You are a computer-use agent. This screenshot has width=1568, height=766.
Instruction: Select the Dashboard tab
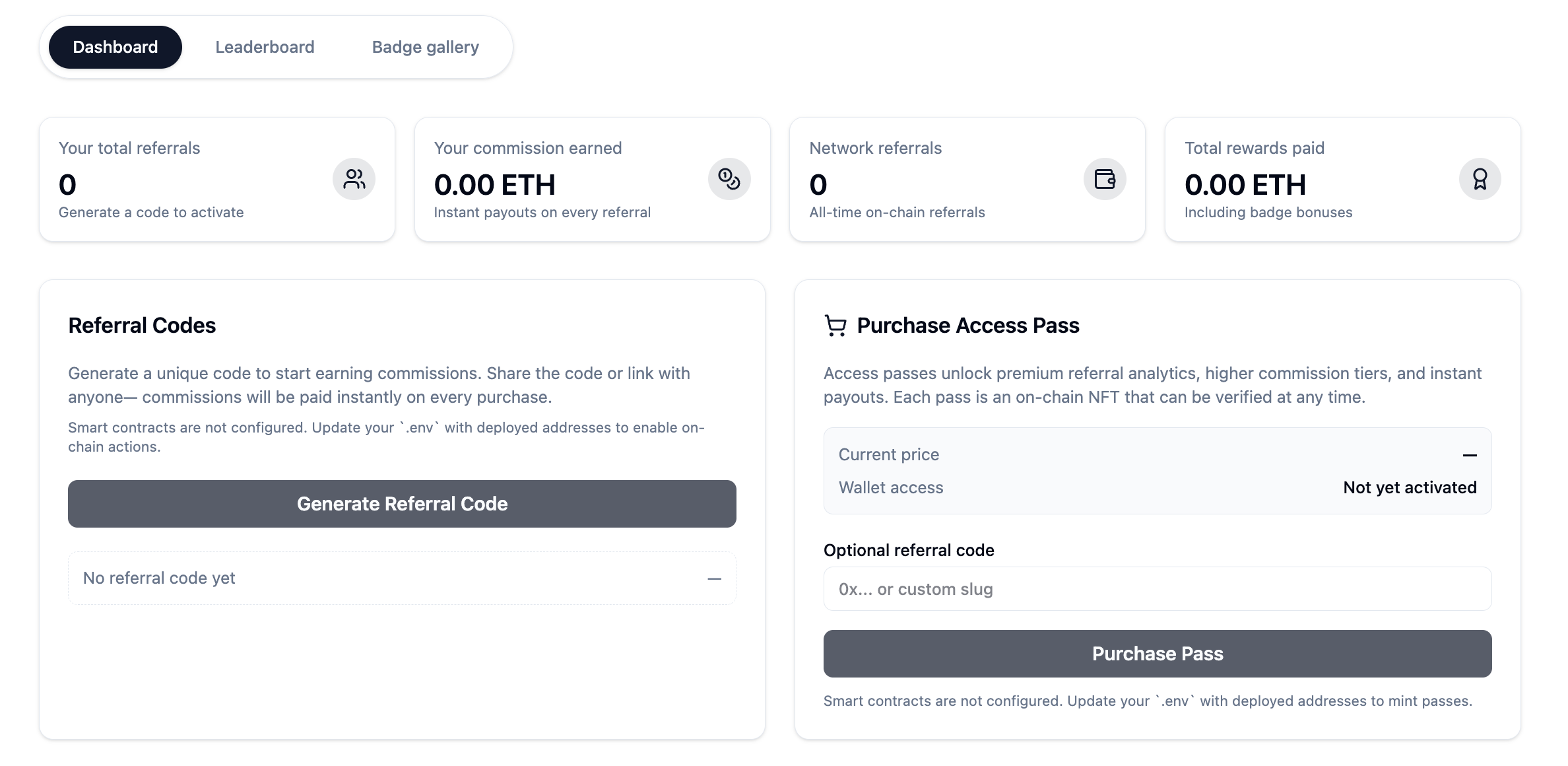(115, 46)
